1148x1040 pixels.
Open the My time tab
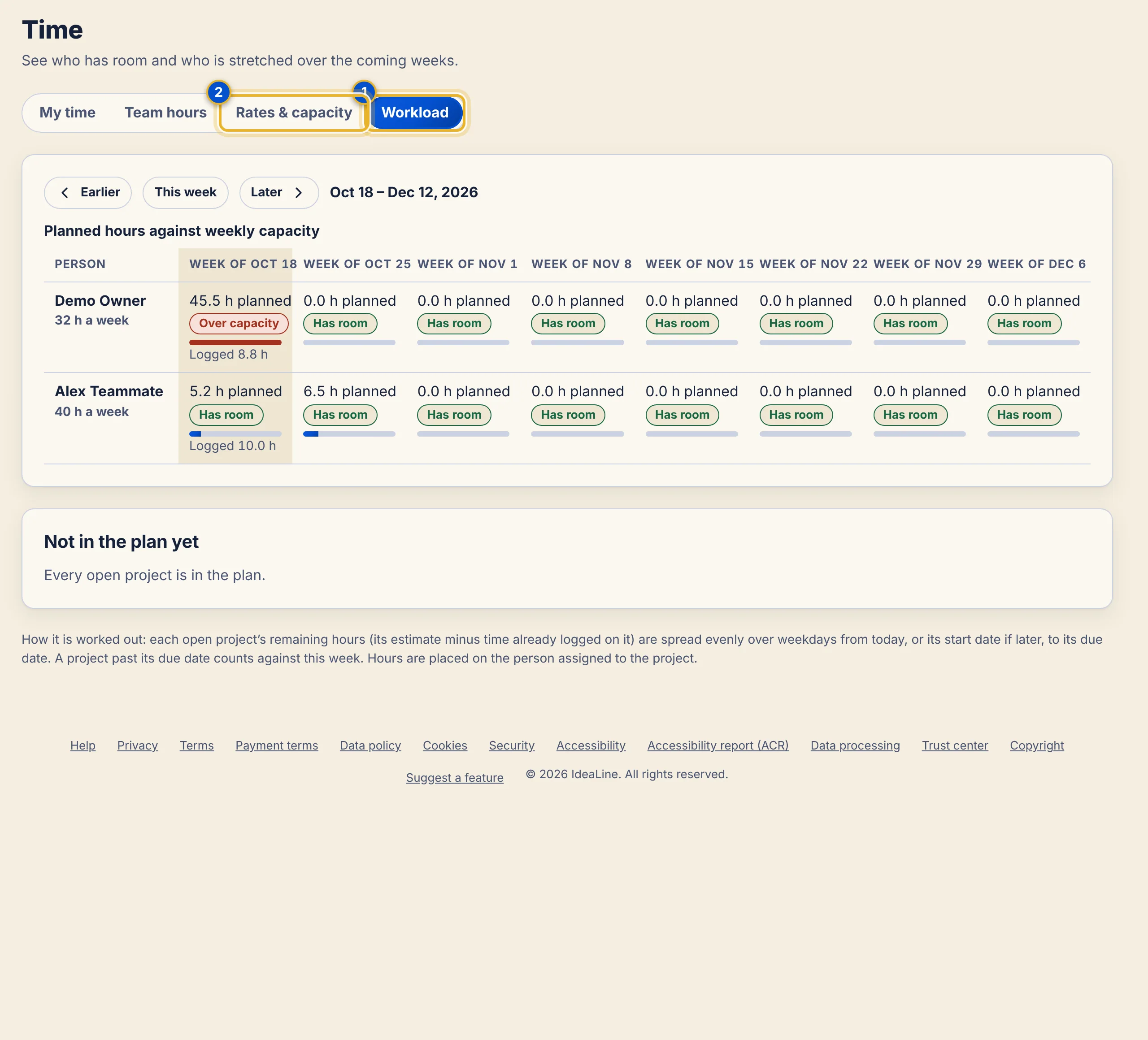(67, 113)
